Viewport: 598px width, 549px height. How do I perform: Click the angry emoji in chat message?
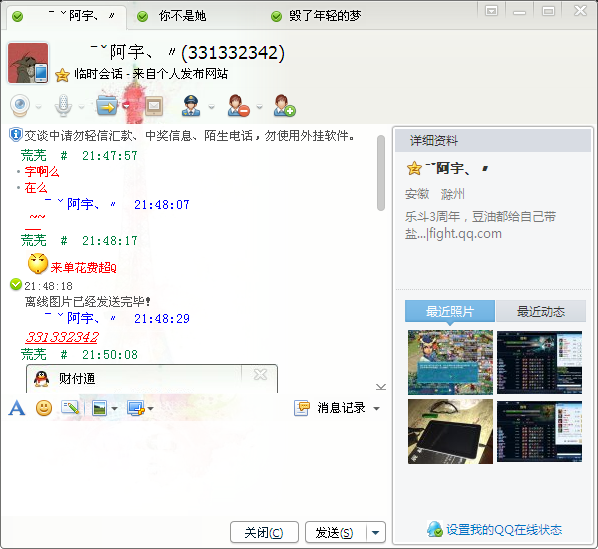pos(38,263)
